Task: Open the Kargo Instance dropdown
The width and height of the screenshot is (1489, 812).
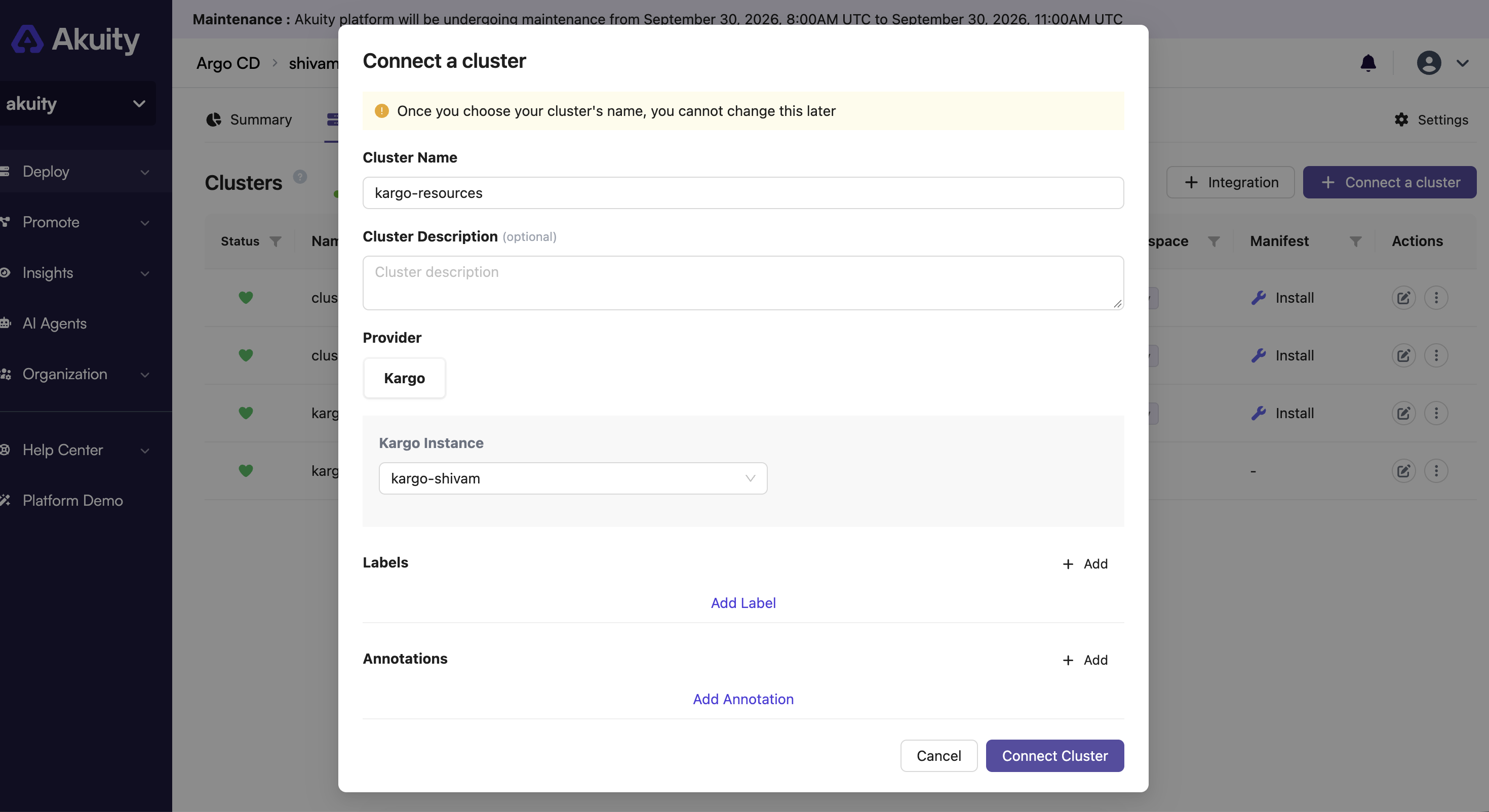Action: (573, 478)
